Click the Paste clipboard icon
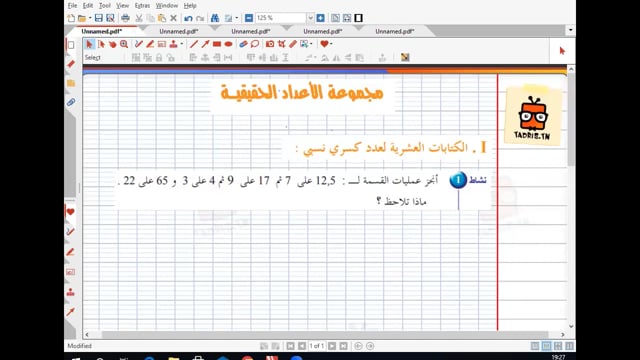Screen dimensions: 640x360 click(162, 18)
